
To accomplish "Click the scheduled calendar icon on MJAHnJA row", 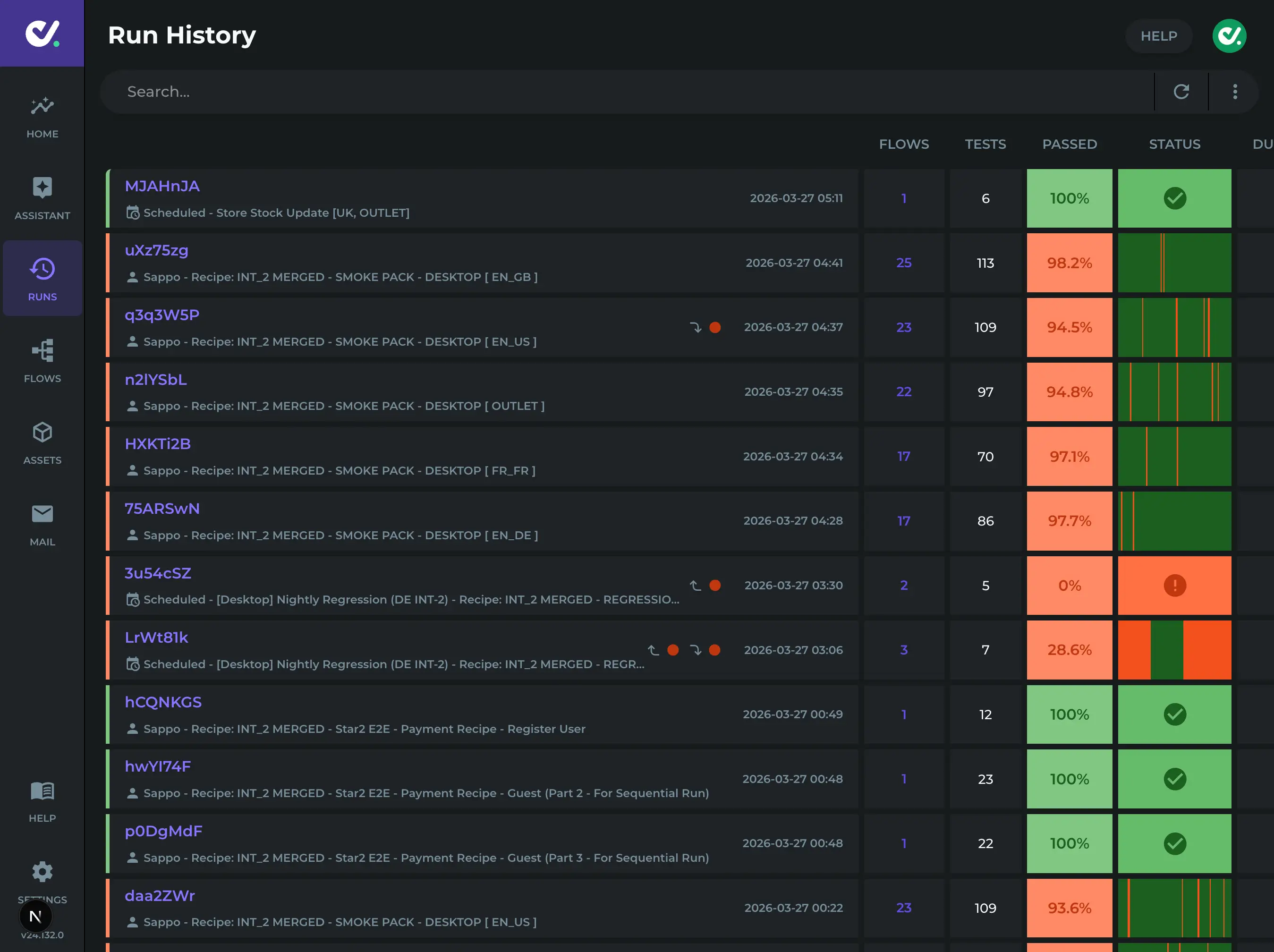I will pos(133,212).
